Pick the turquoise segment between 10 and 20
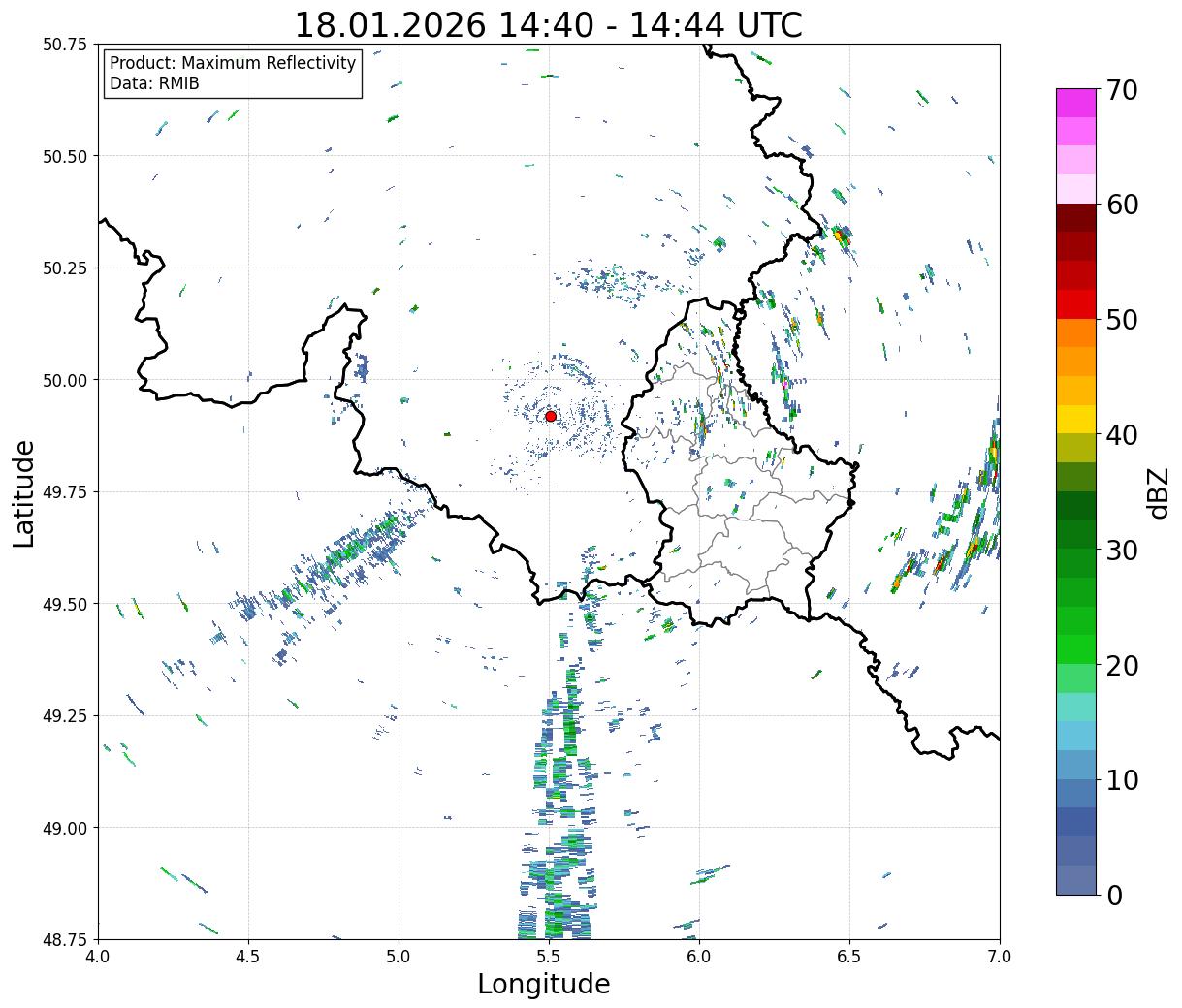Viewport: 1182px width, 1008px height. (1075, 707)
